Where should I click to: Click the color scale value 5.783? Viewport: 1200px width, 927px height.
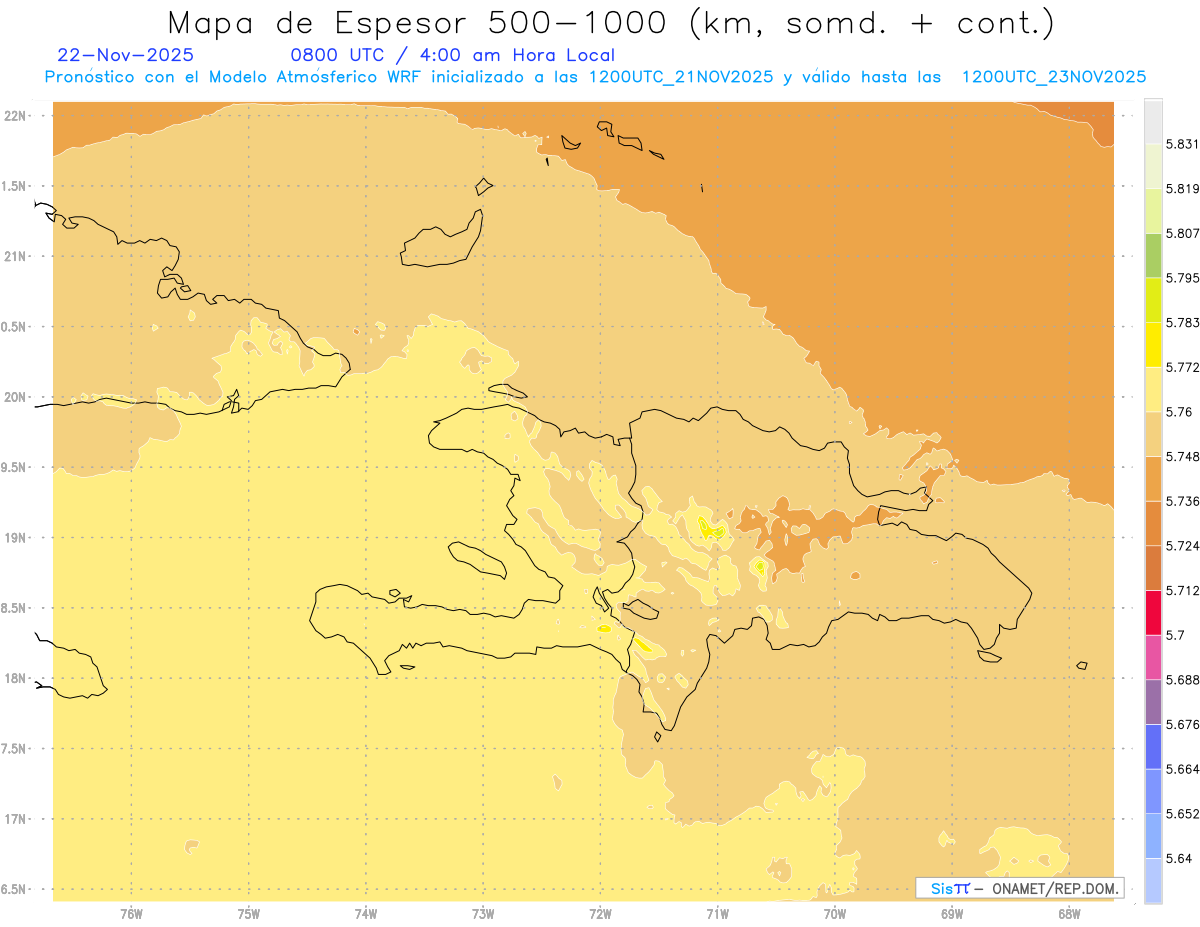click(x=1182, y=323)
